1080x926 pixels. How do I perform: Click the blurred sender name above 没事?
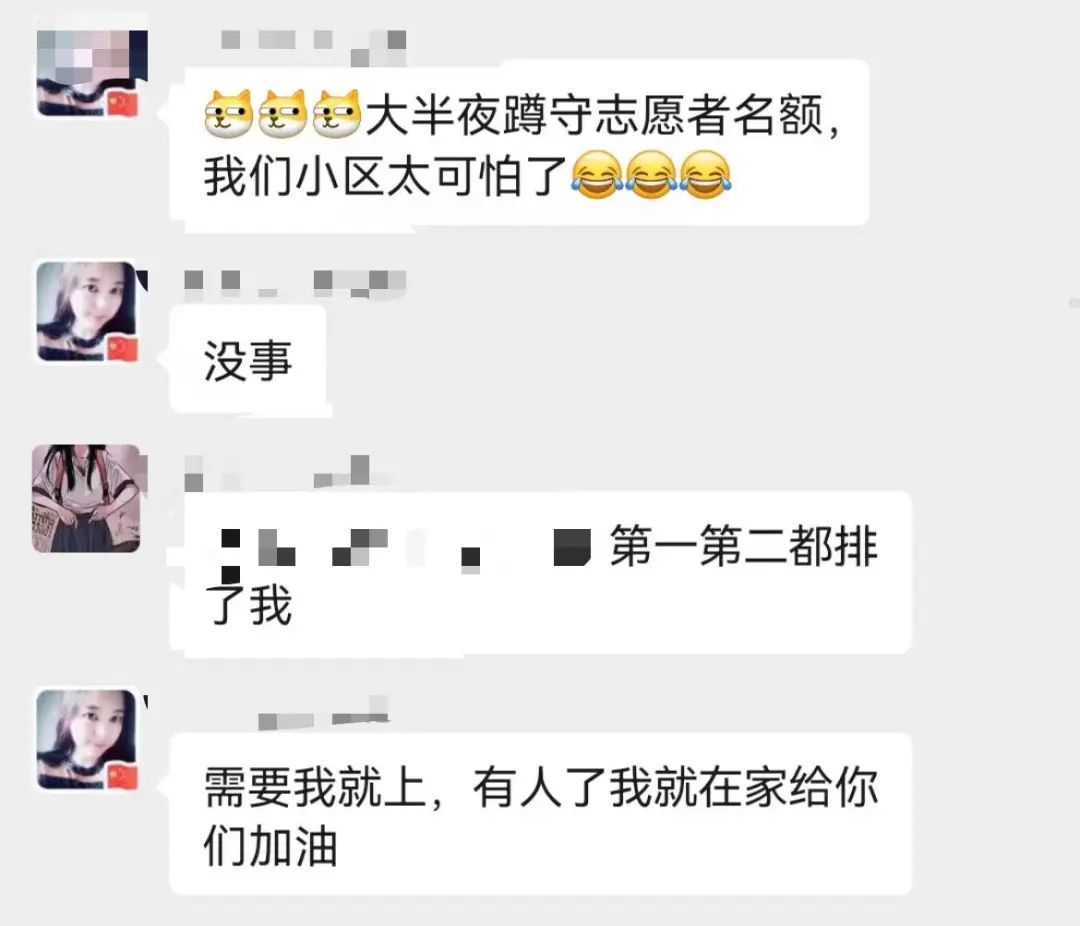click(x=295, y=283)
